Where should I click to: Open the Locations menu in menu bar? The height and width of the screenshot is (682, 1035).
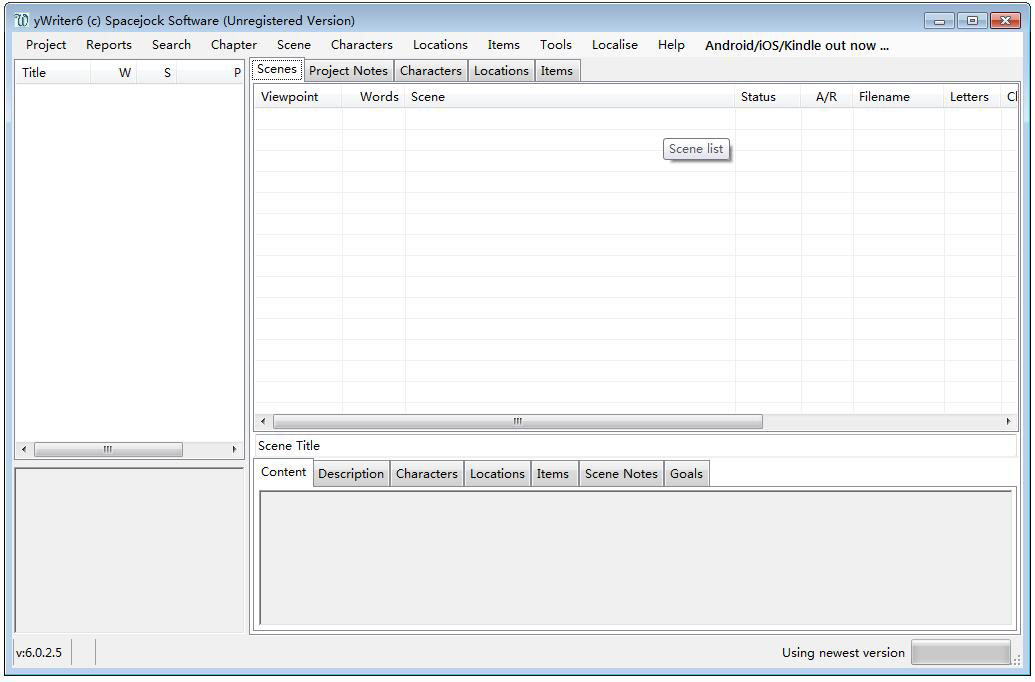click(x=440, y=45)
